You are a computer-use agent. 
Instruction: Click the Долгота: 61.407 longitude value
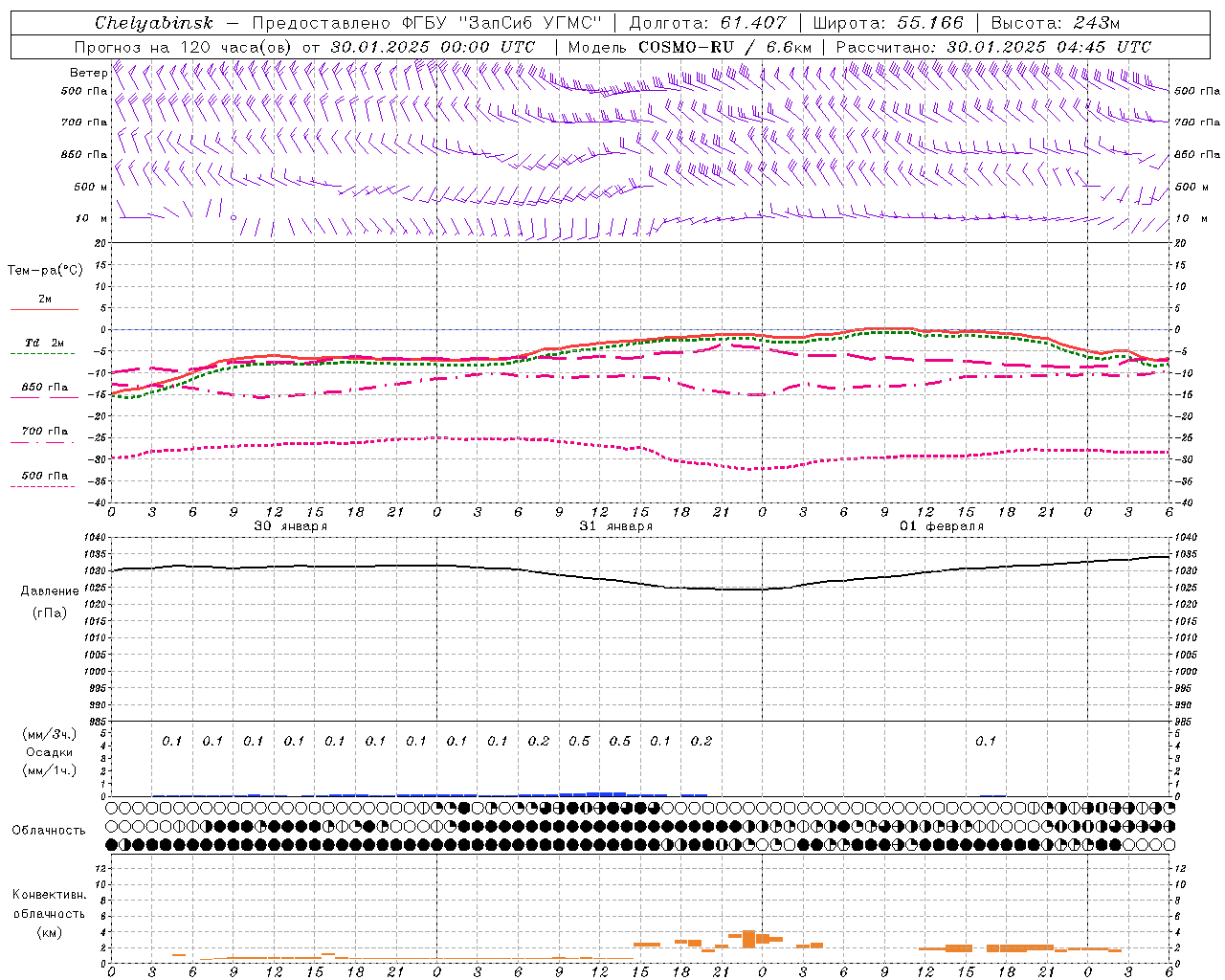pos(707,23)
